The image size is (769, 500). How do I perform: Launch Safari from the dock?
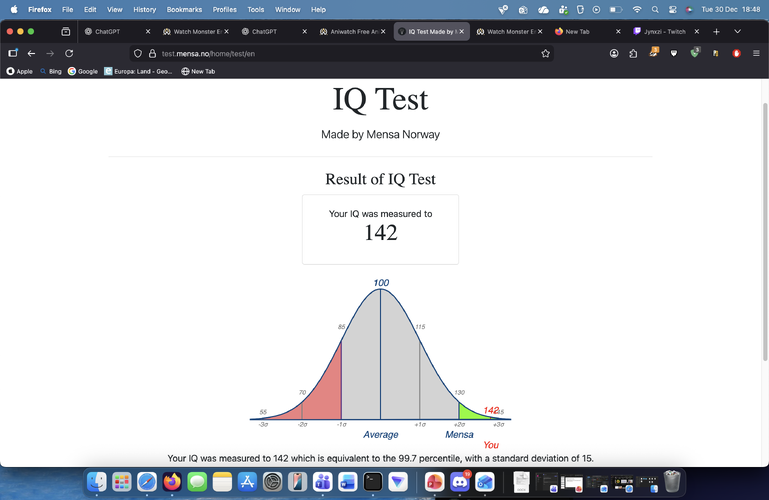point(147,482)
